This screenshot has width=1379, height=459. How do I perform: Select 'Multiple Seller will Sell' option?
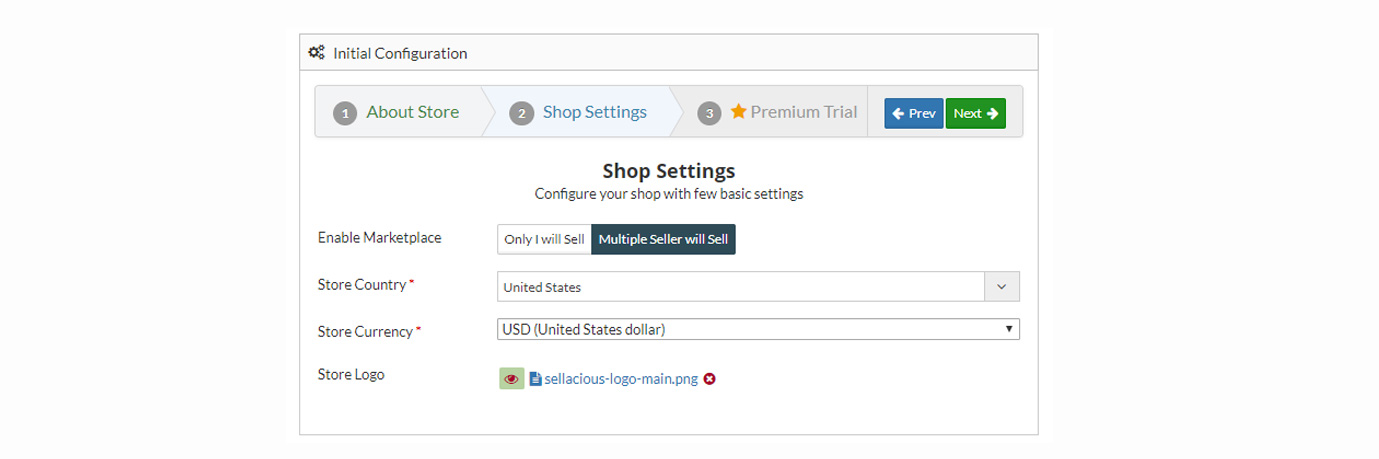coord(663,240)
